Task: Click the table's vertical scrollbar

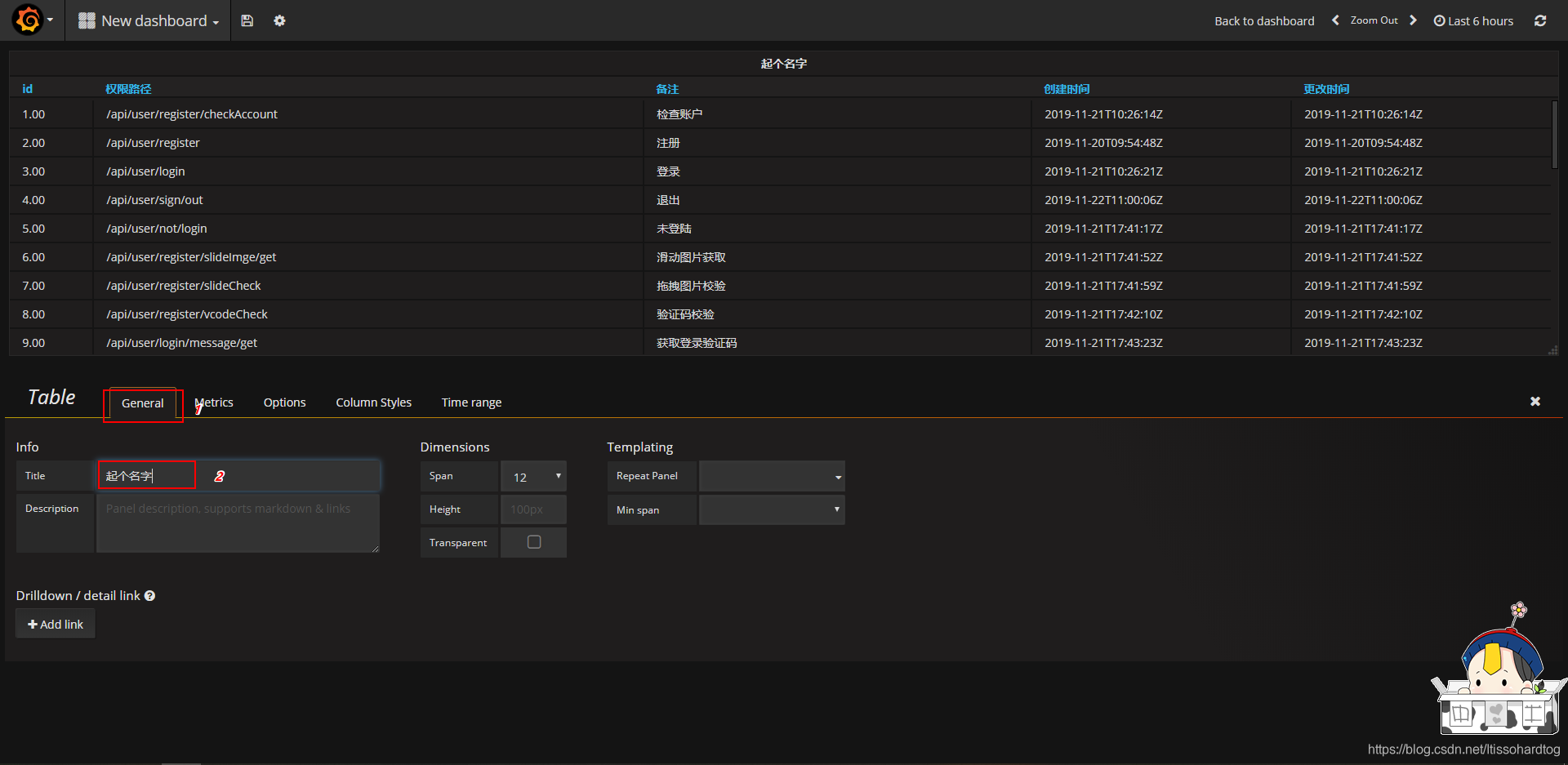Action: click(1554, 135)
